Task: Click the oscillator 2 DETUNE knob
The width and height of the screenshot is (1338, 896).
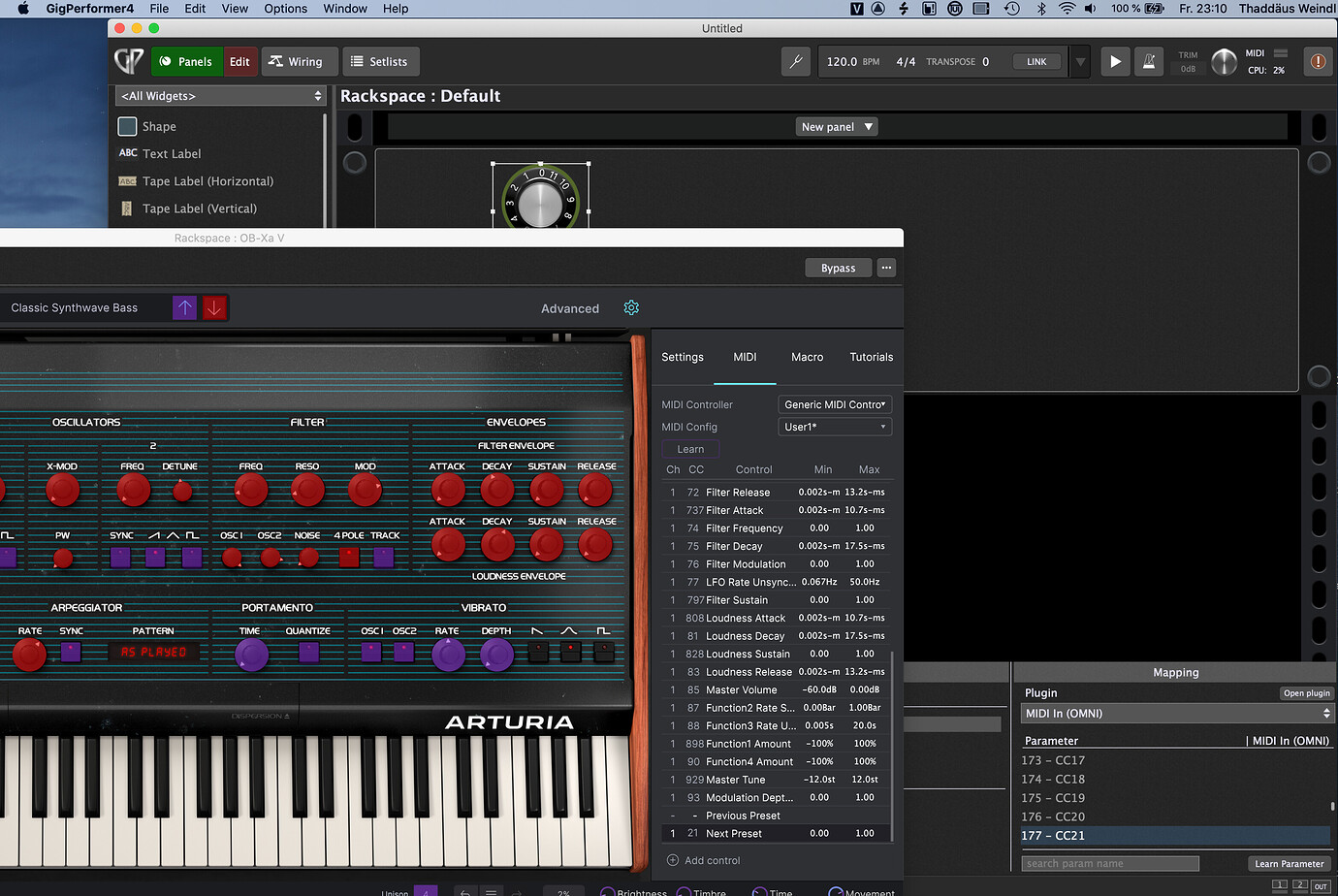Action: coord(181,491)
